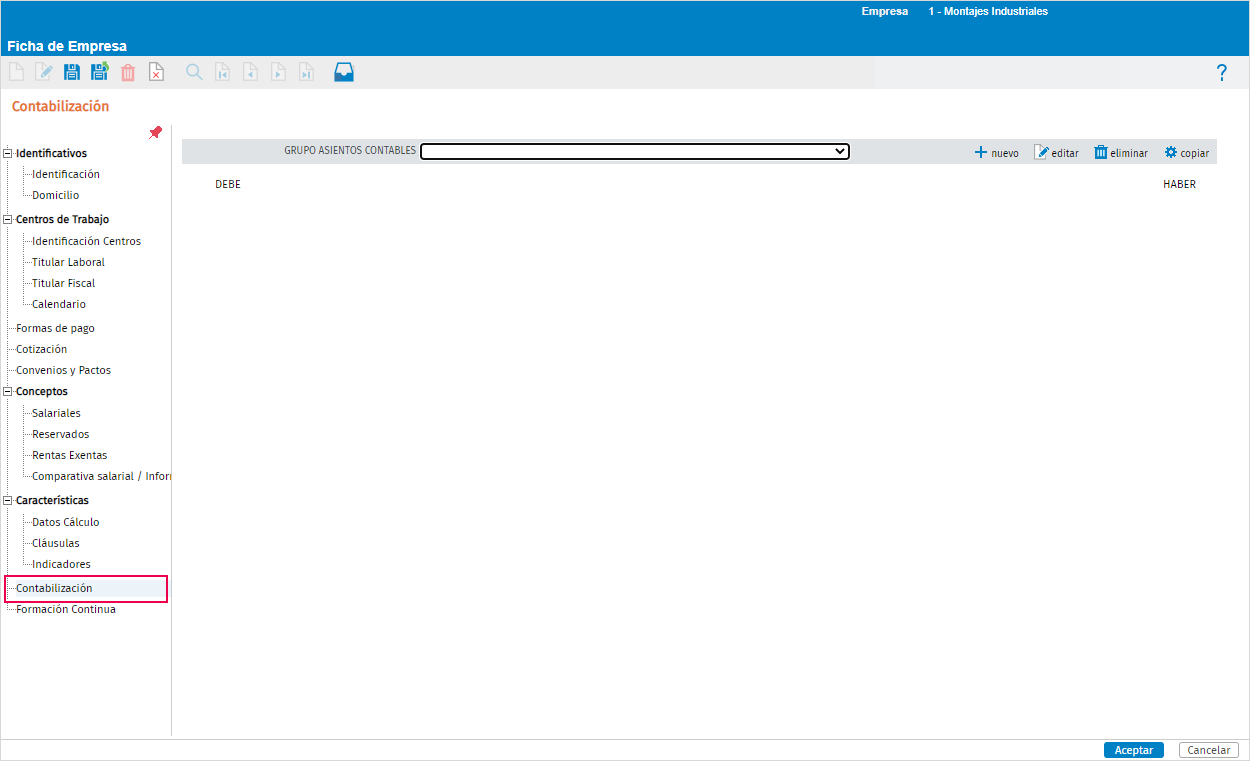Select Salariales under Conceptos

(x=57, y=413)
